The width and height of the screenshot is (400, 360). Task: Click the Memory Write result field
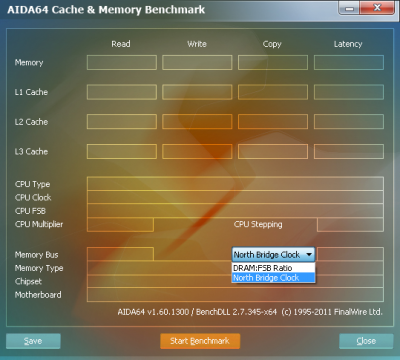coord(197,63)
